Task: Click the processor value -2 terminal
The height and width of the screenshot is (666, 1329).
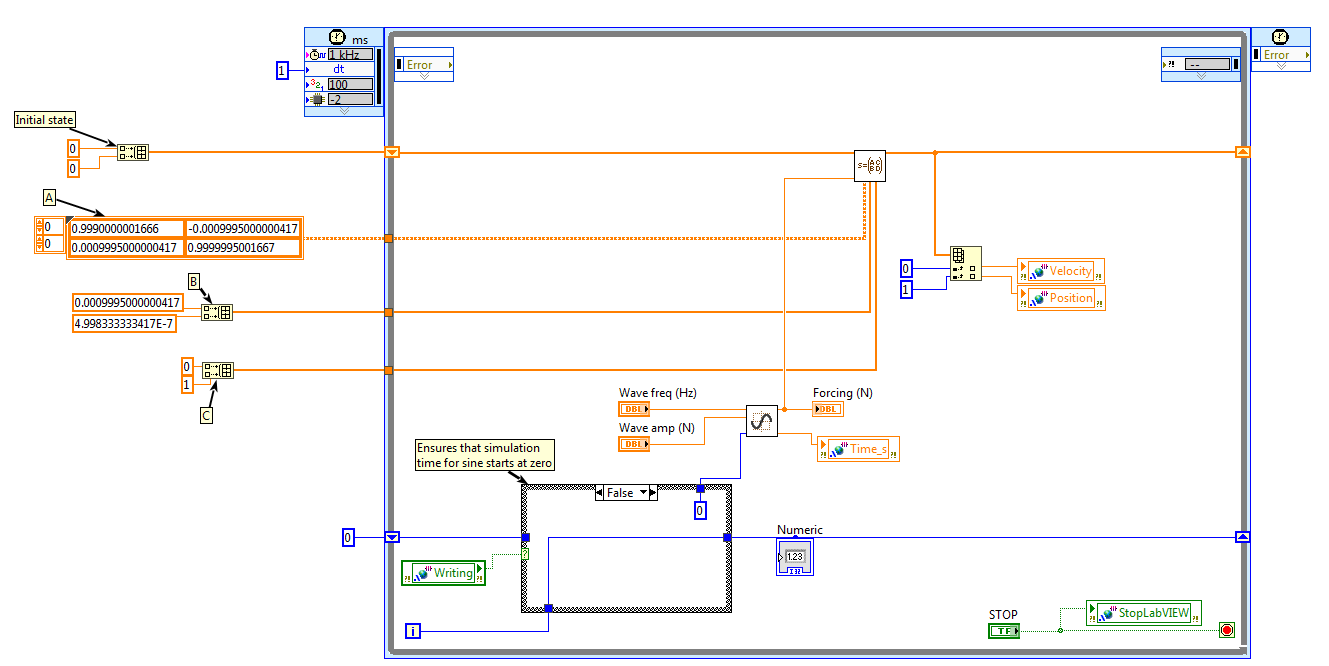Action: pyautogui.click(x=350, y=100)
